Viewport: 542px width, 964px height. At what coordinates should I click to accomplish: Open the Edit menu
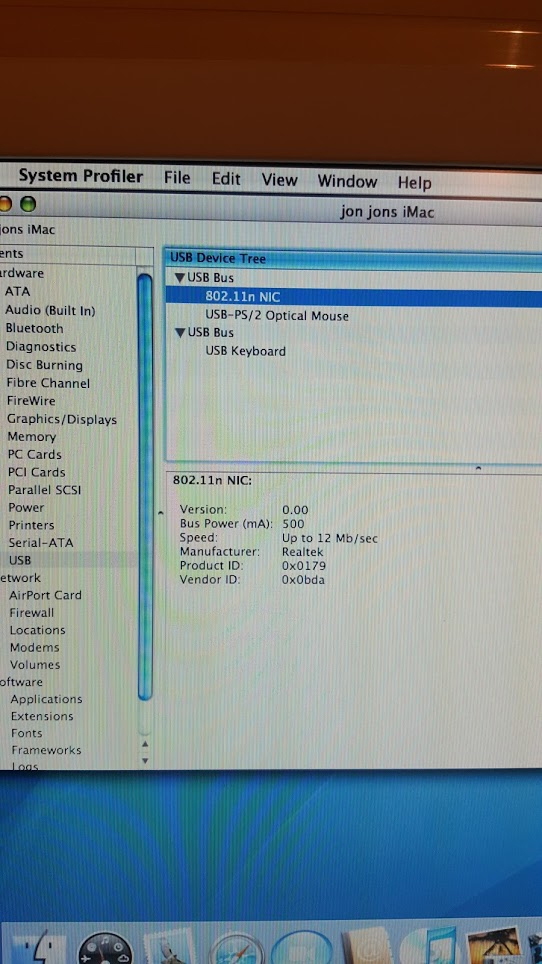point(226,179)
